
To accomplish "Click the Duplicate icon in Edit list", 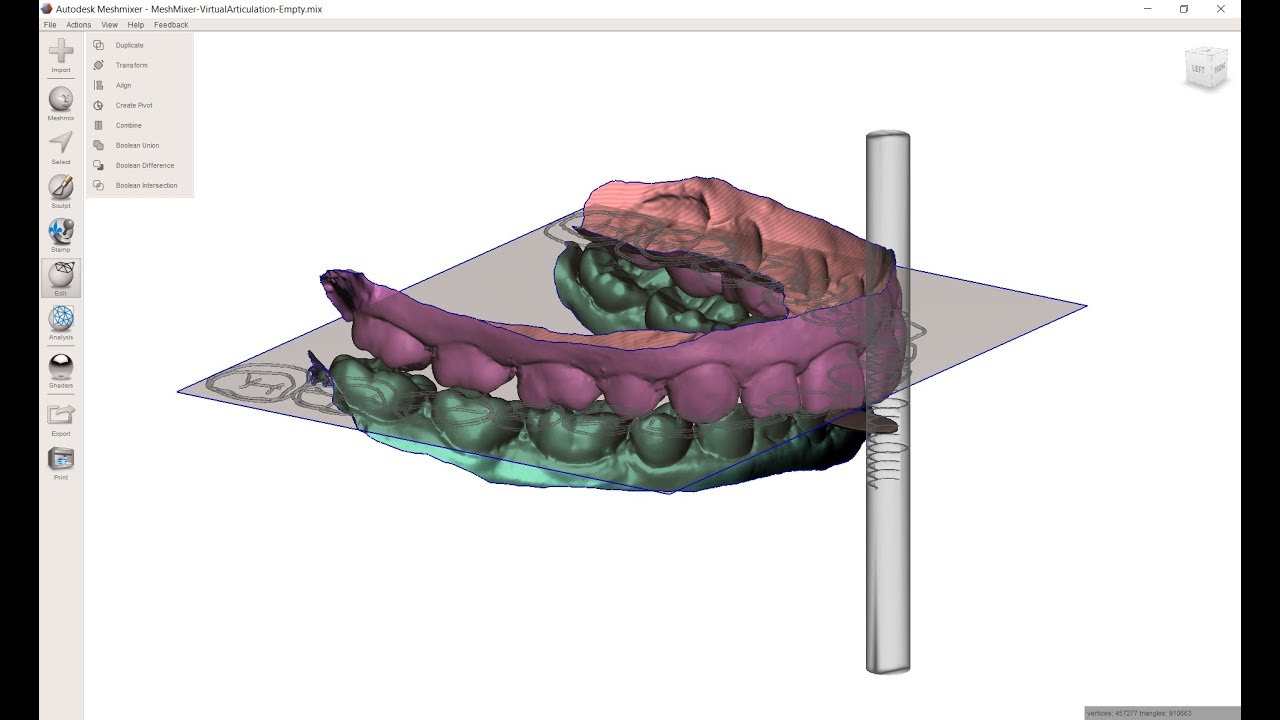I will pyautogui.click(x=98, y=45).
